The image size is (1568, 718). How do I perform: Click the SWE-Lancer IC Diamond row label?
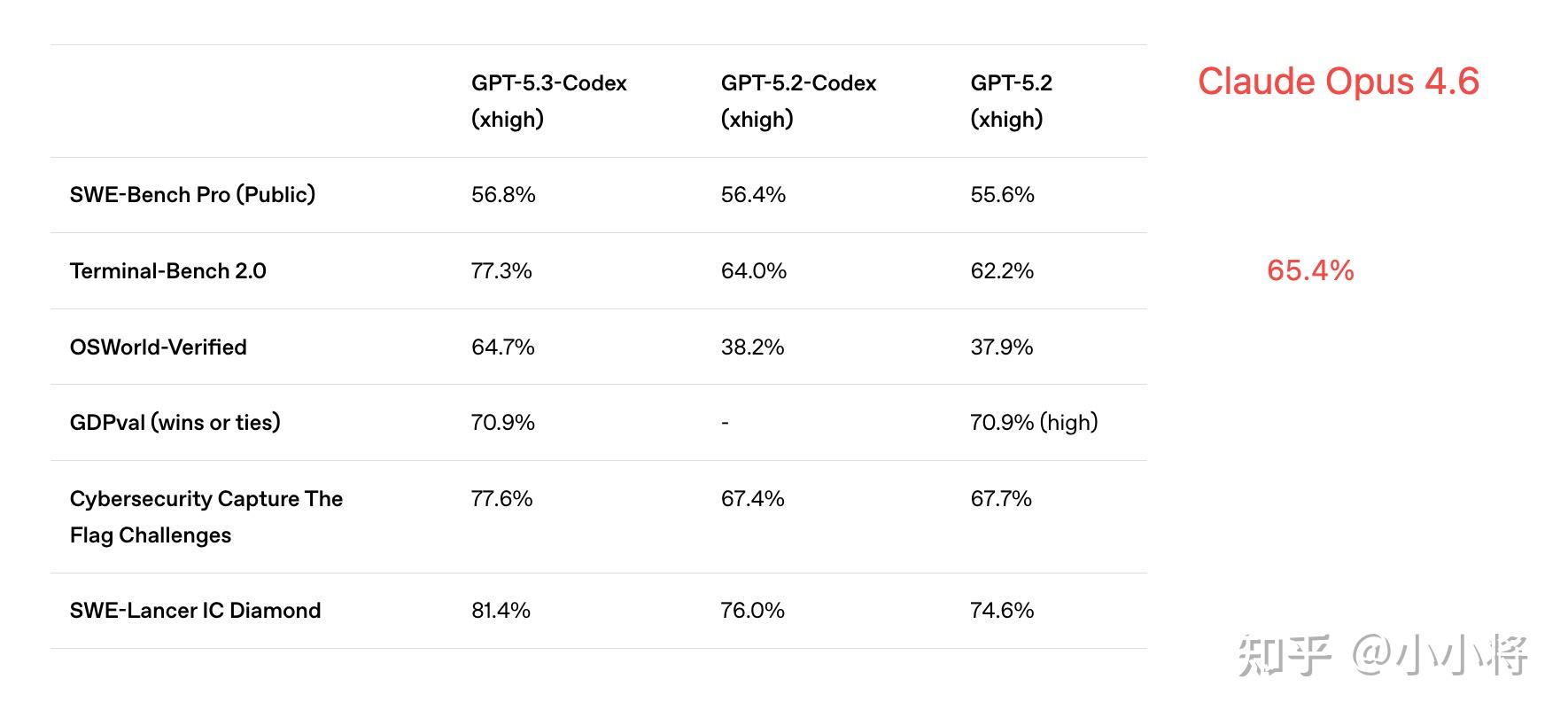(195, 611)
